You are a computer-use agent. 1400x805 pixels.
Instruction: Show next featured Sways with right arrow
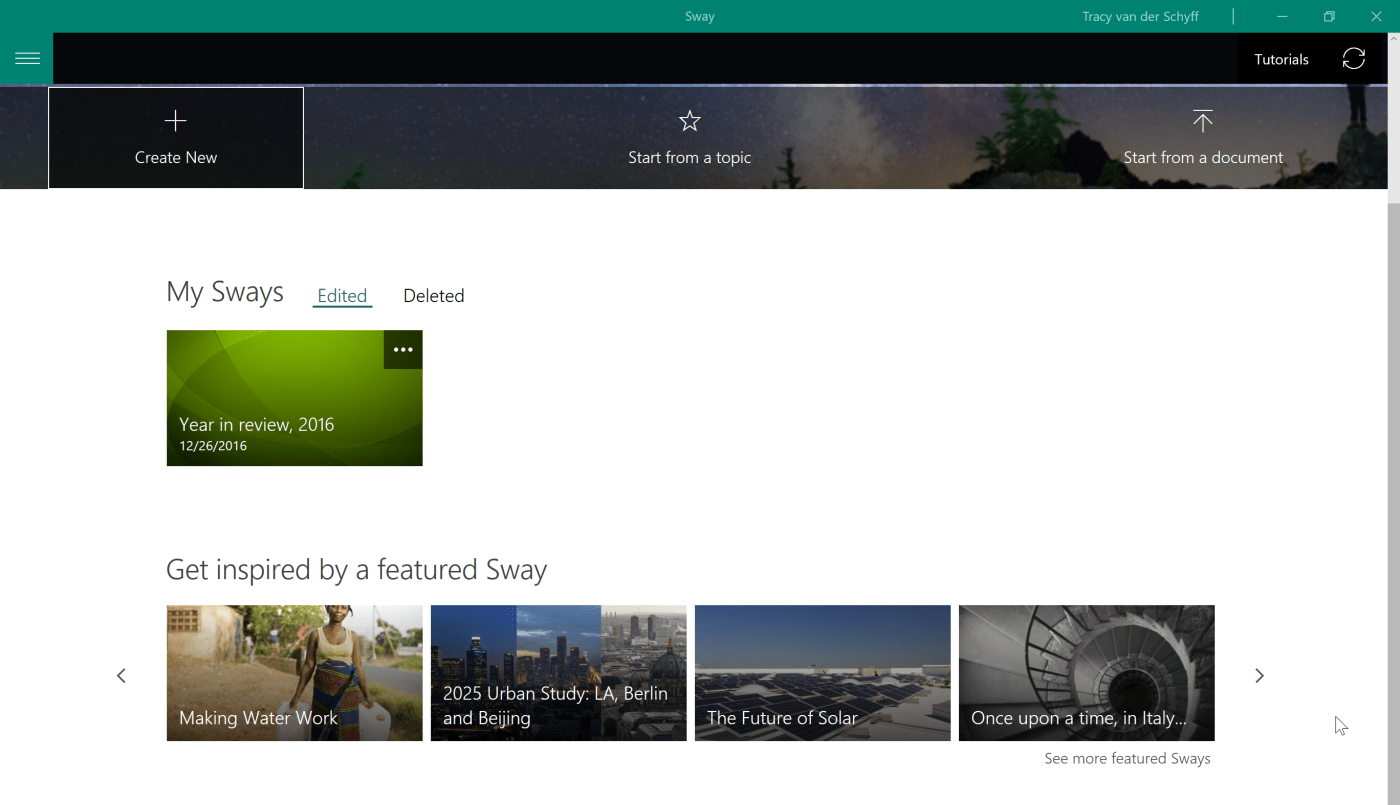point(1259,676)
